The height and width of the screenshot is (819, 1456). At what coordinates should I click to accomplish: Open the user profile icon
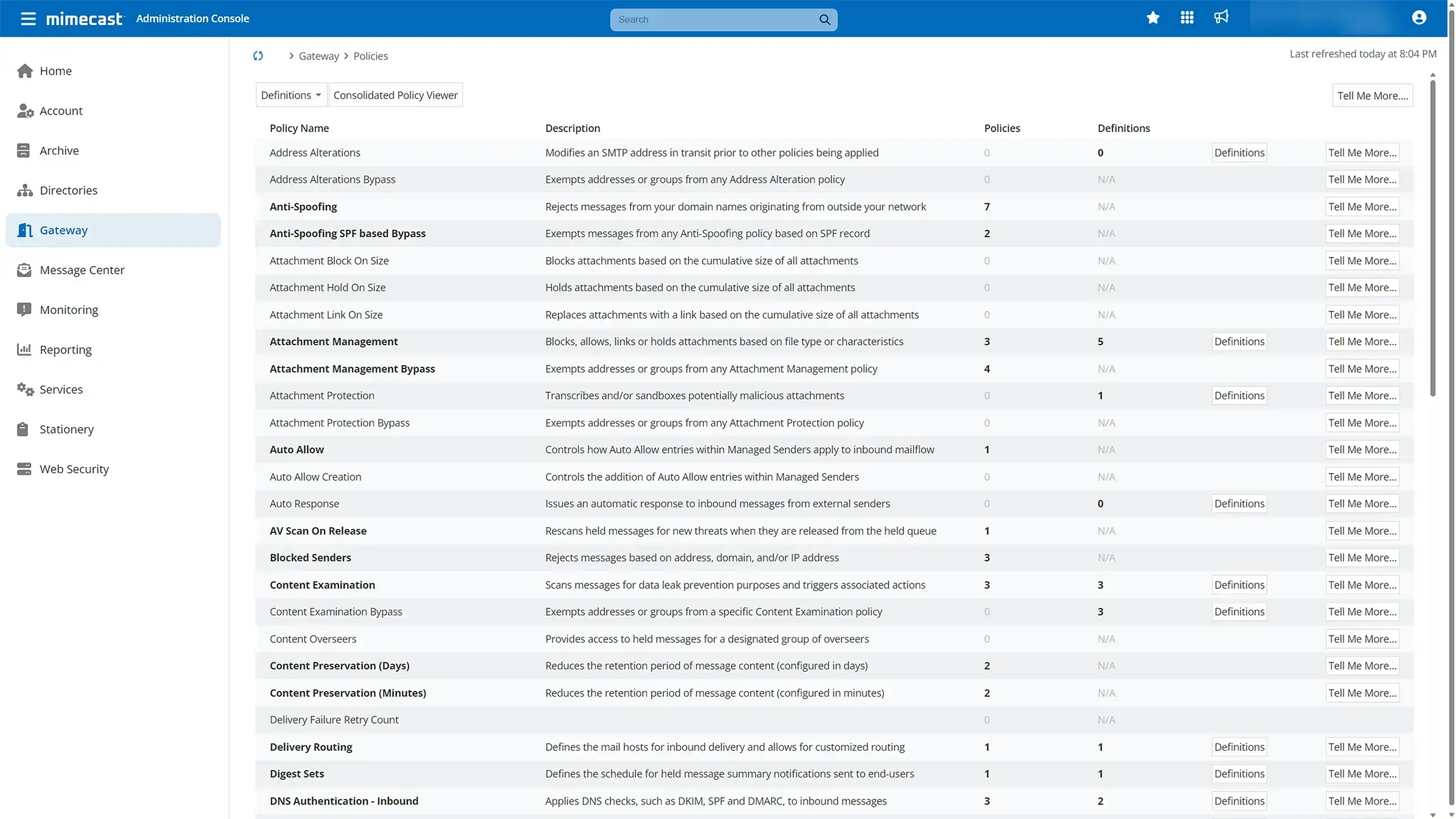pos(1419,18)
